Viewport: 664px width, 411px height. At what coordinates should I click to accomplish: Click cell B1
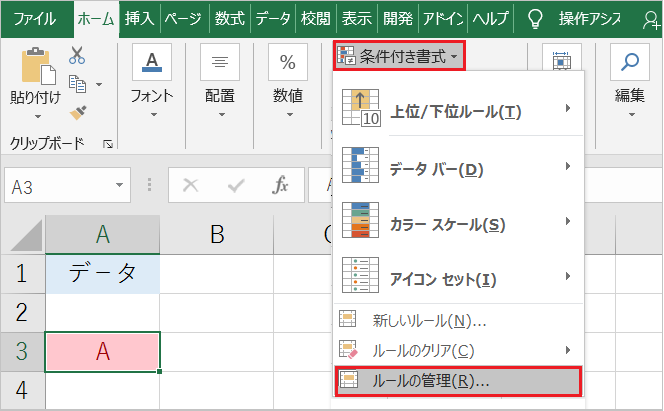[x=217, y=274]
